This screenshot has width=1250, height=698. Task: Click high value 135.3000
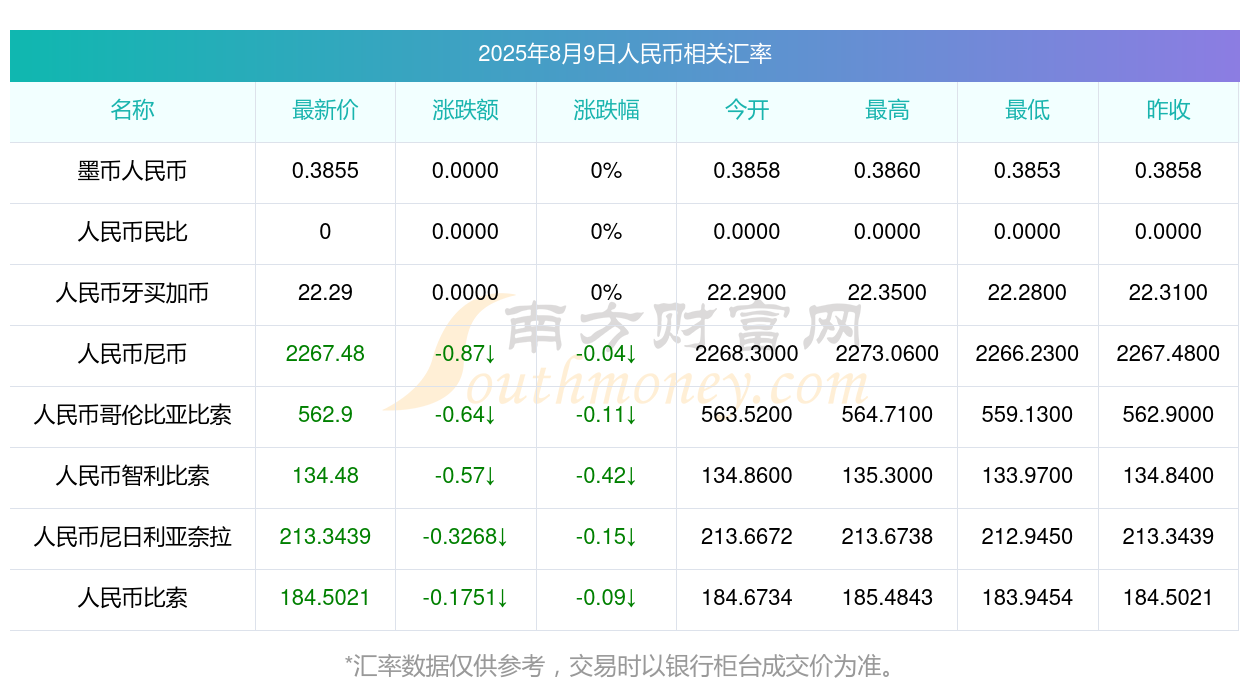coord(887,476)
